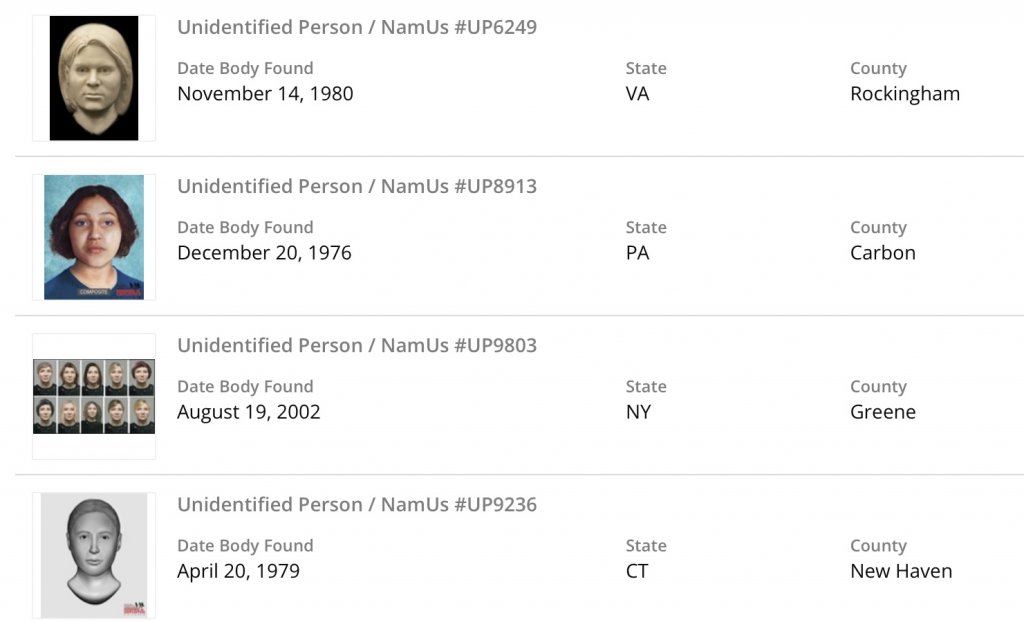Select the state value NY
This screenshot has width=1024, height=622.
(638, 412)
